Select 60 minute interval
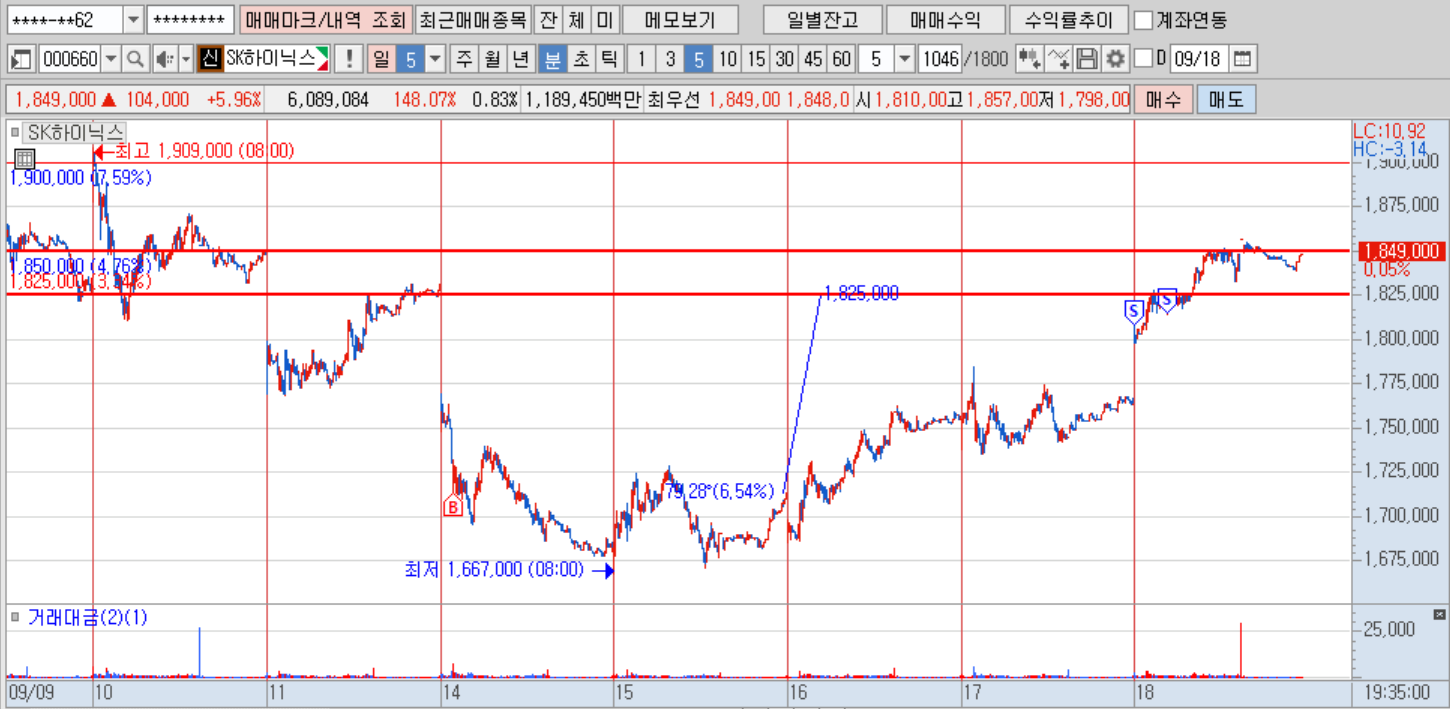The image size is (1450, 709). click(842, 59)
